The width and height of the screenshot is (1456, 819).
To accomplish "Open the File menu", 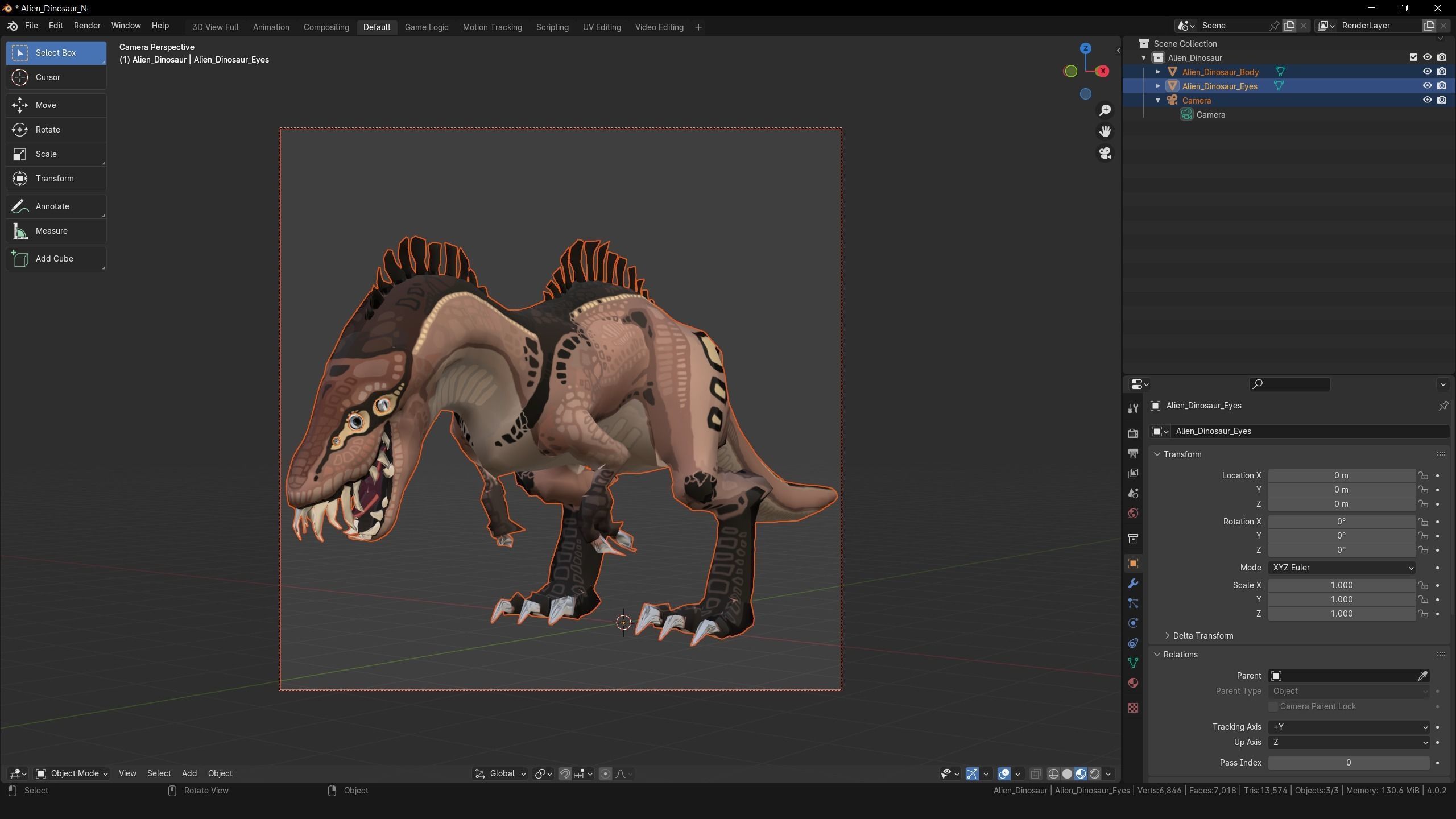I will pyautogui.click(x=31, y=26).
